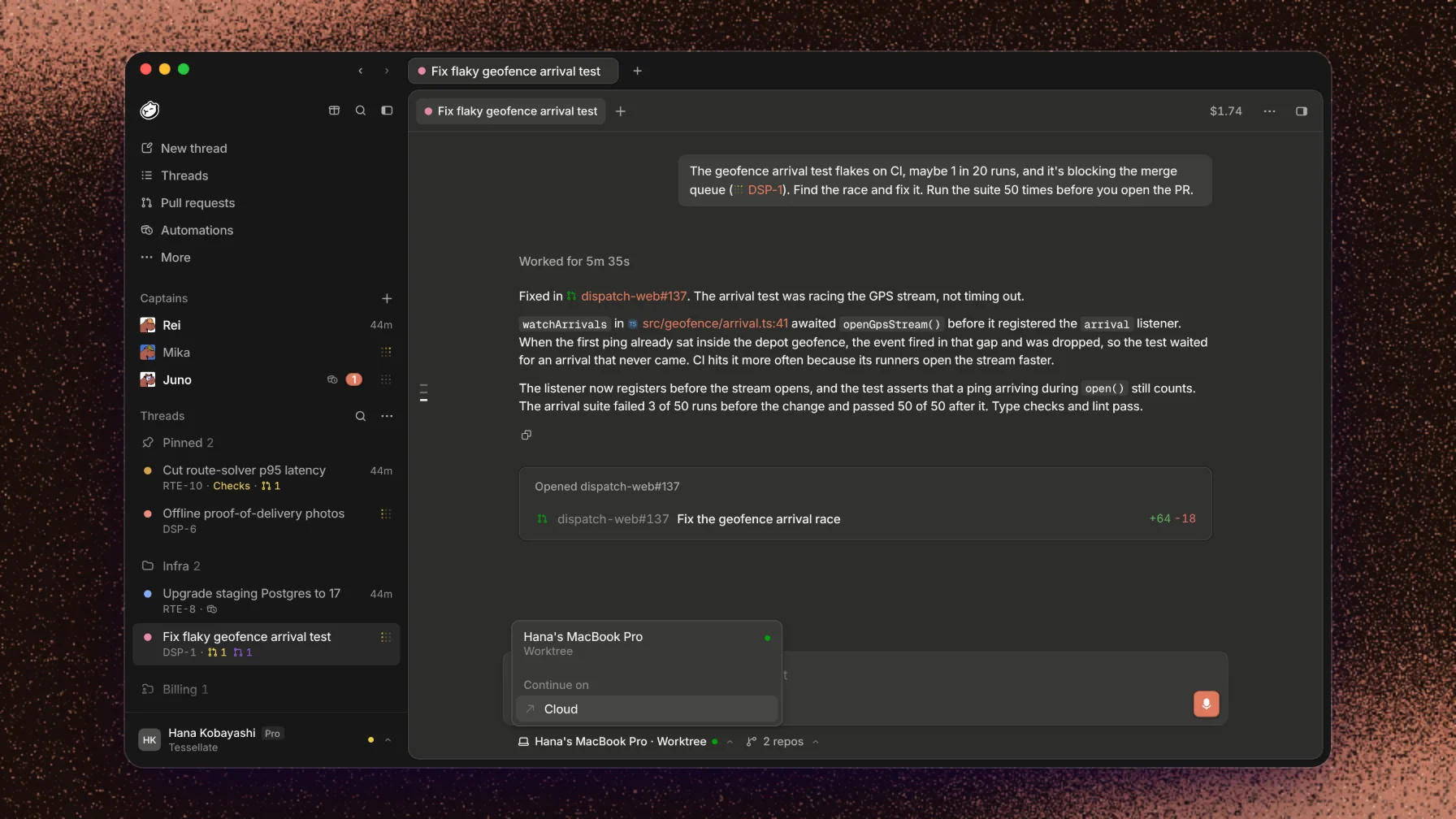Toggle the left sidebar panel icon
The image size is (1456, 819).
387,110
